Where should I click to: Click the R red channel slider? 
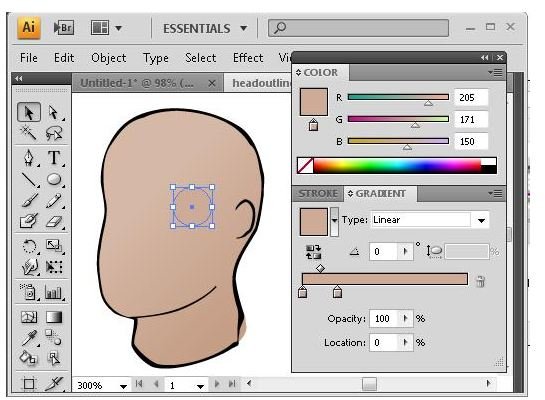coord(398,97)
